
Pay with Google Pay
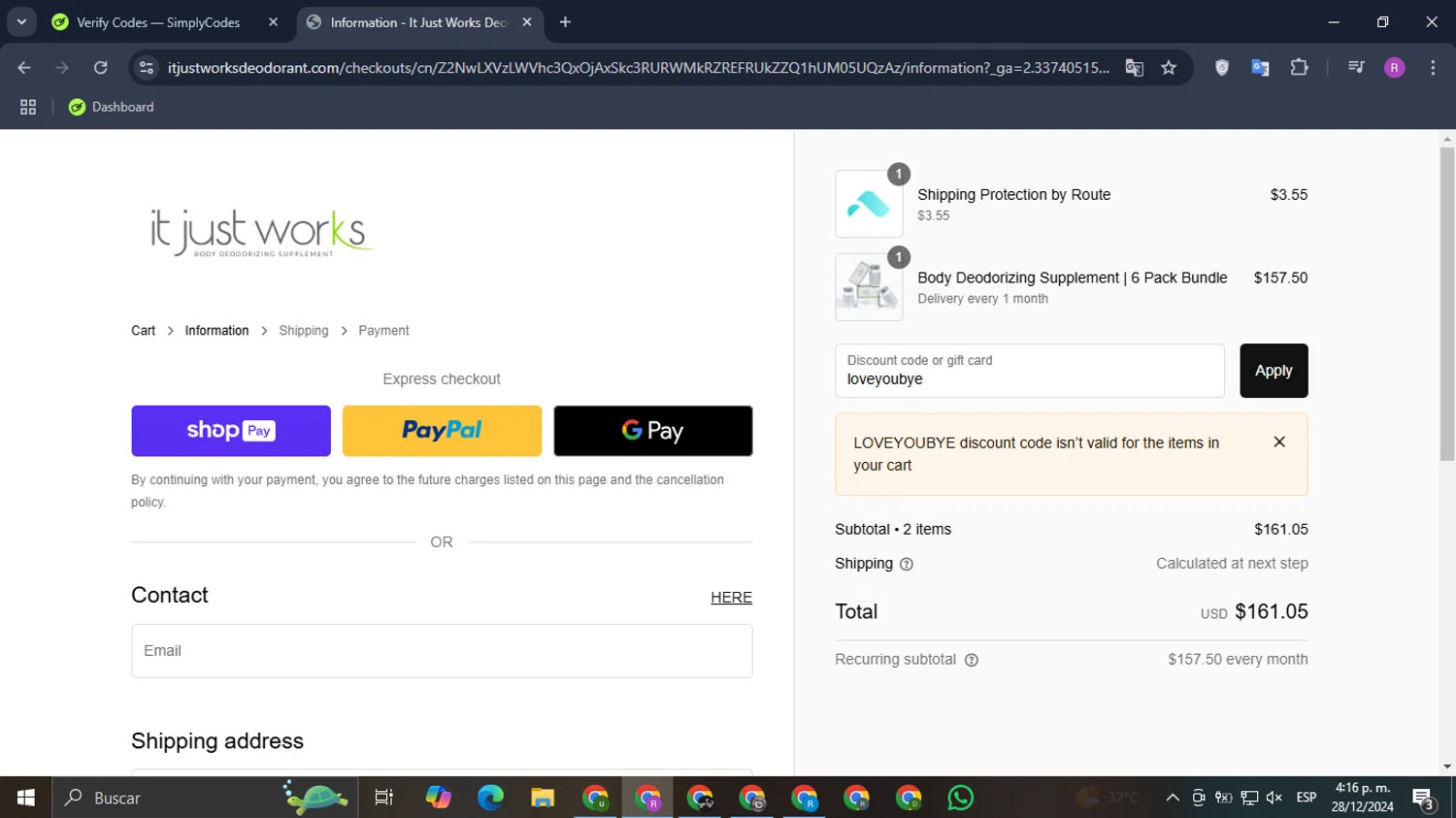(653, 431)
